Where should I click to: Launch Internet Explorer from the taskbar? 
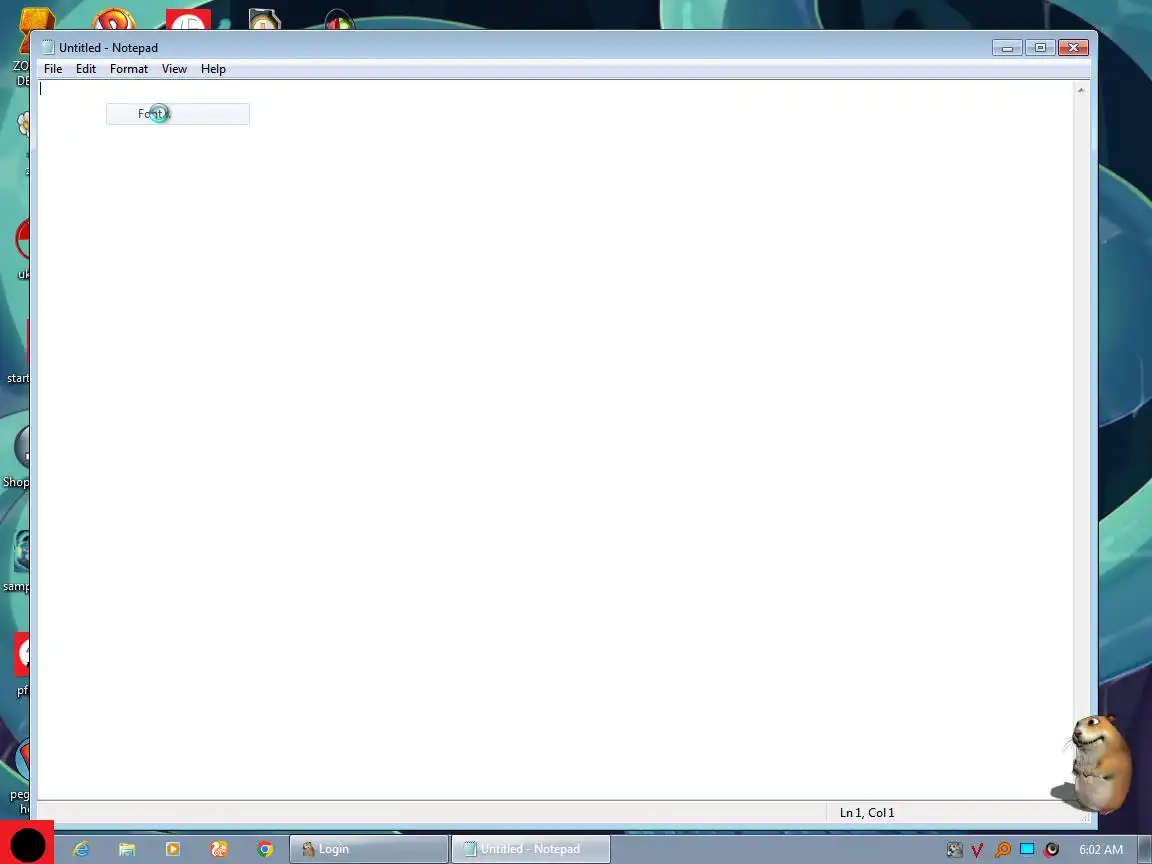tap(80, 849)
